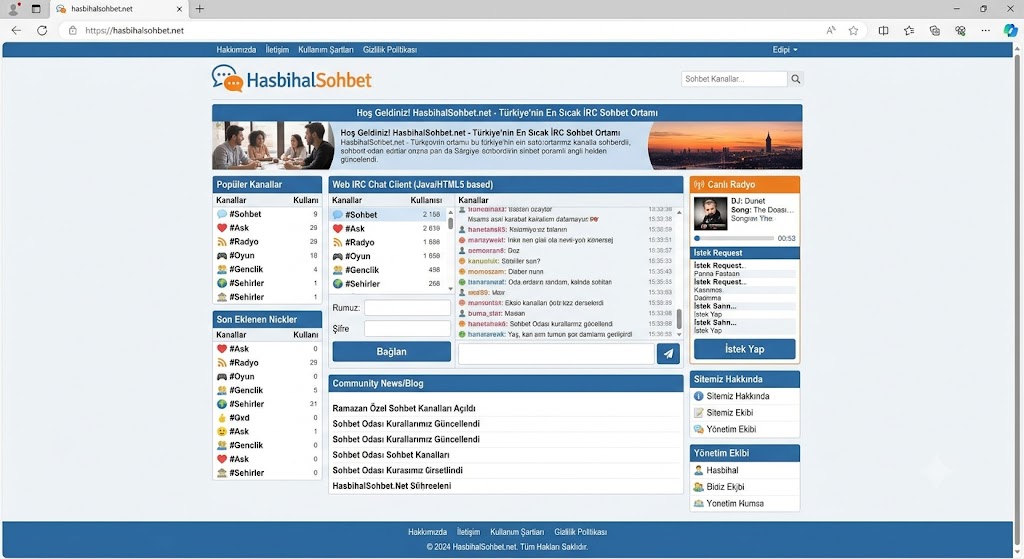The height and width of the screenshot is (559, 1024).
Task: Open Ramazan Özel Sohbet Kanalları Açıldı news
Action: [404, 408]
